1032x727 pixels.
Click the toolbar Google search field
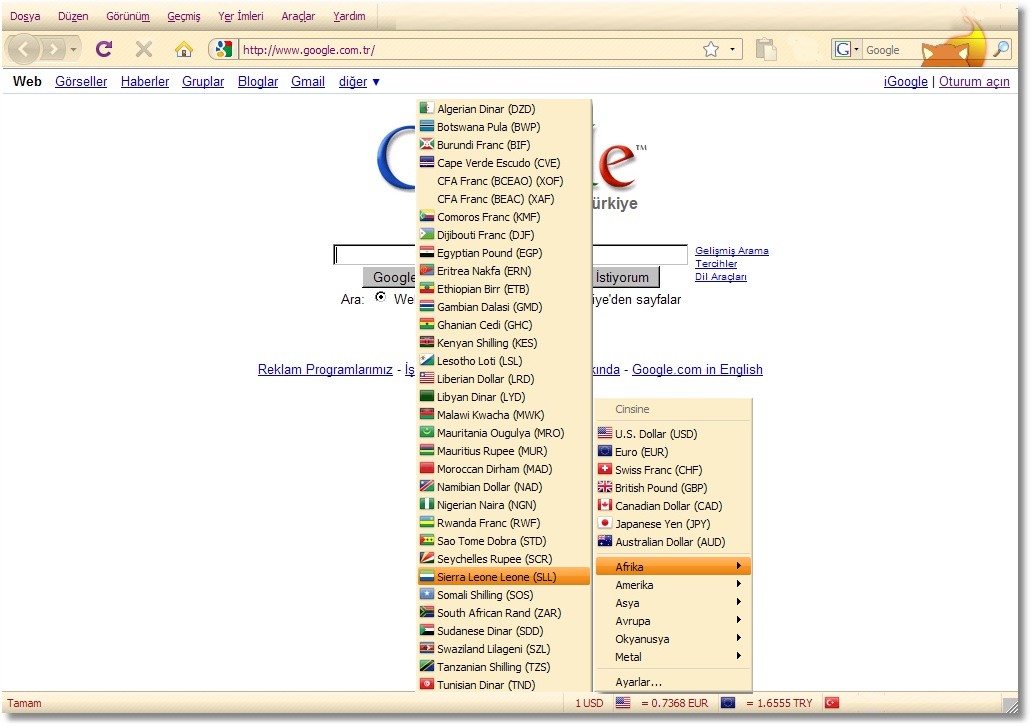point(923,49)
